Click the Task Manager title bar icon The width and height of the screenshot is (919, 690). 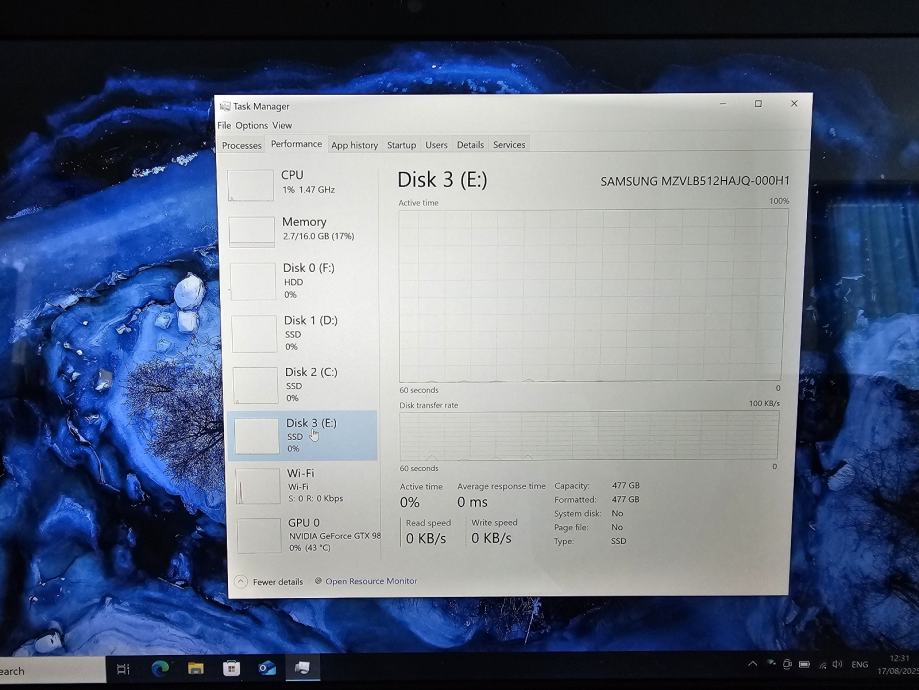[x=224, y=106]
